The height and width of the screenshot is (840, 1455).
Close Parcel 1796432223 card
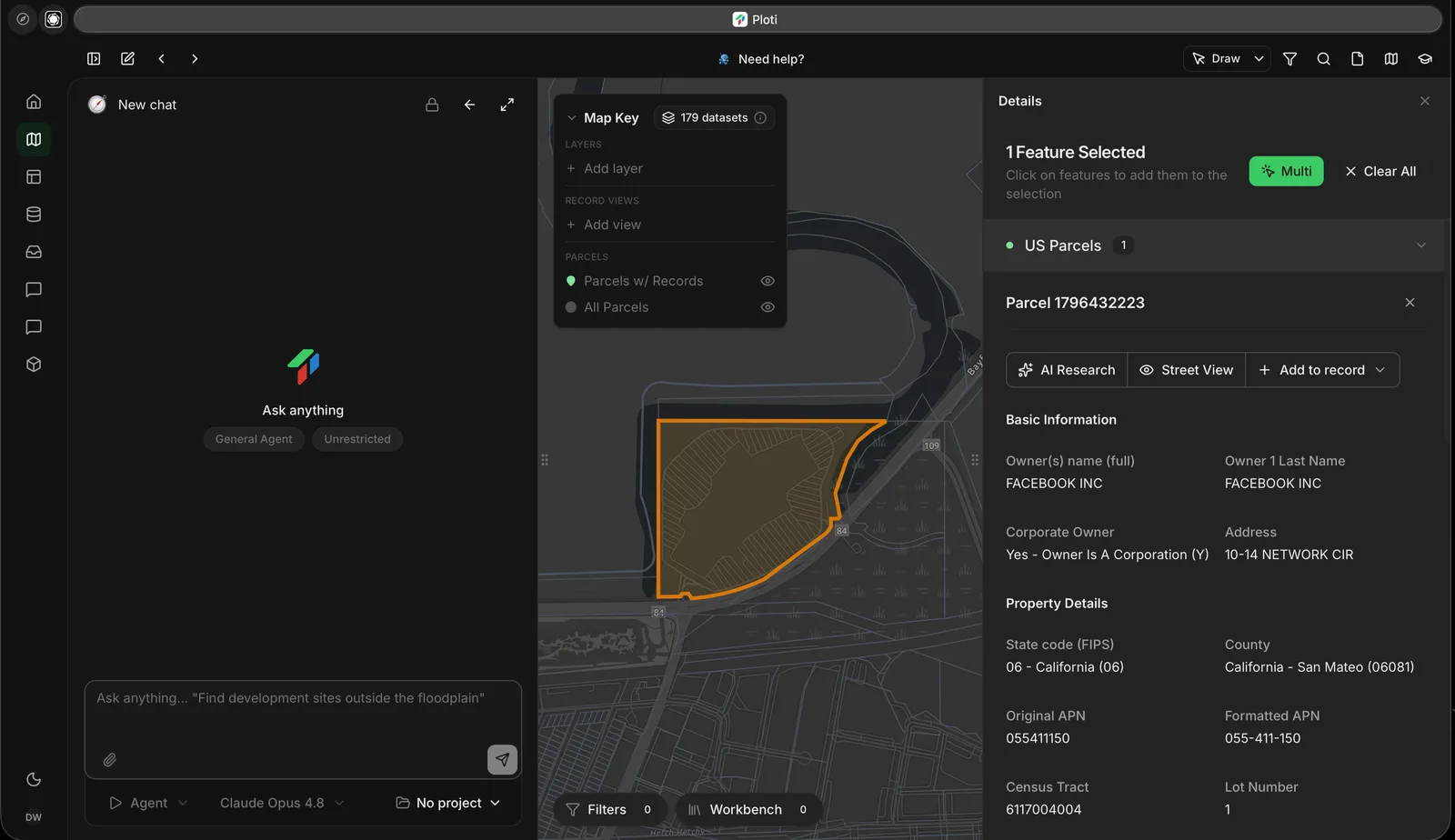[1410, 303]
